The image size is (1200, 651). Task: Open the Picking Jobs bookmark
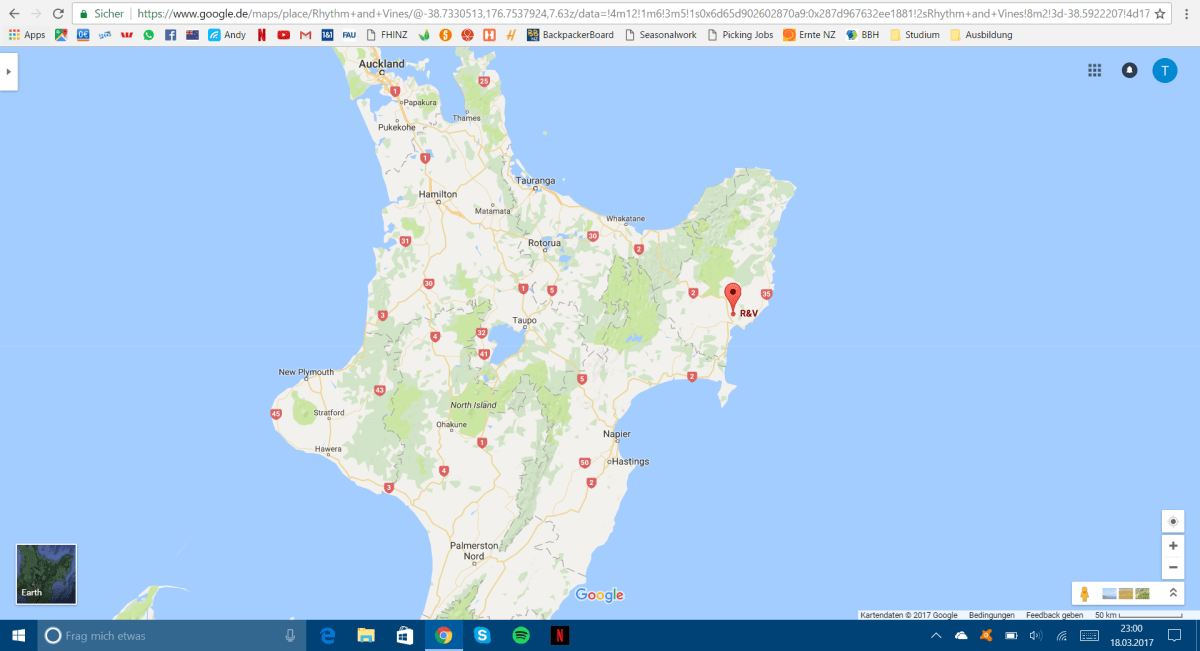point(739,34)
